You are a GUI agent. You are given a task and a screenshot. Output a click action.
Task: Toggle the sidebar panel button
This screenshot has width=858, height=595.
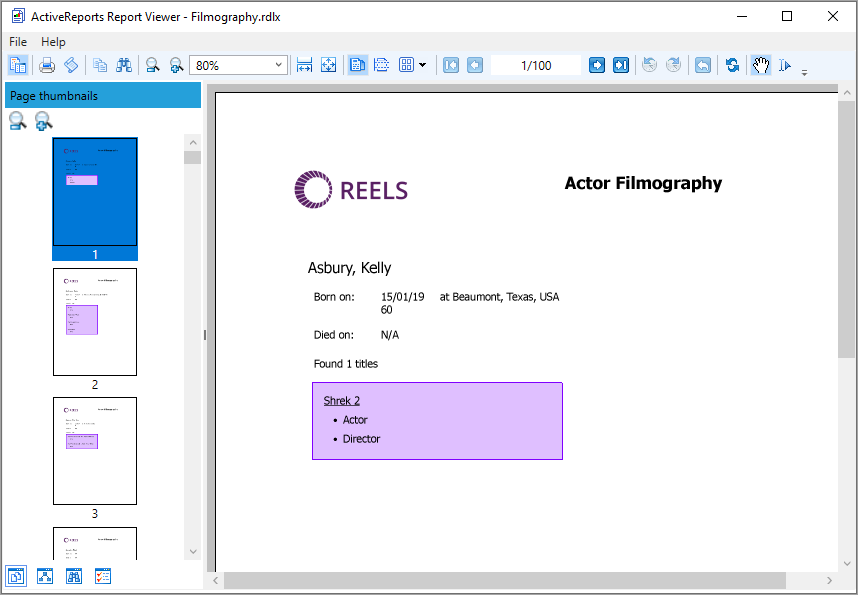(x=18, y=65)
